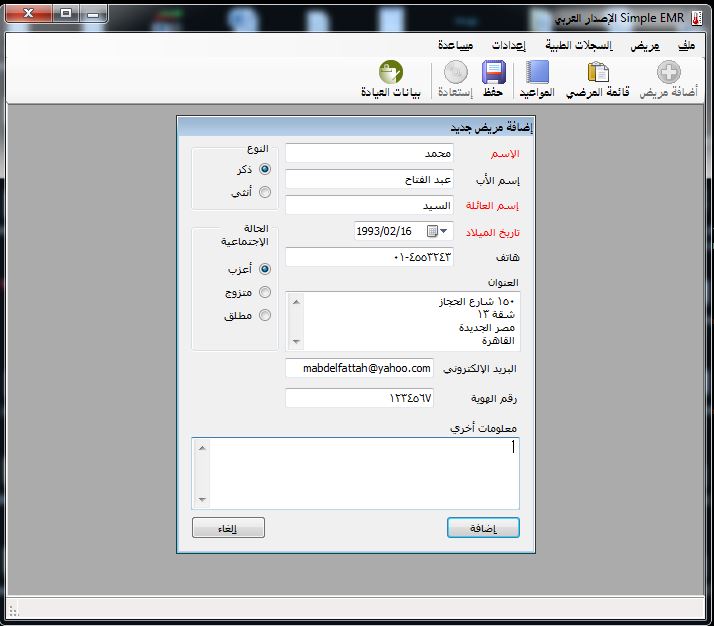Open the Settings (إعدادات) menu
Image resolution: width=714 pixels, height=626 pixels.
click(x=509, y=45)
